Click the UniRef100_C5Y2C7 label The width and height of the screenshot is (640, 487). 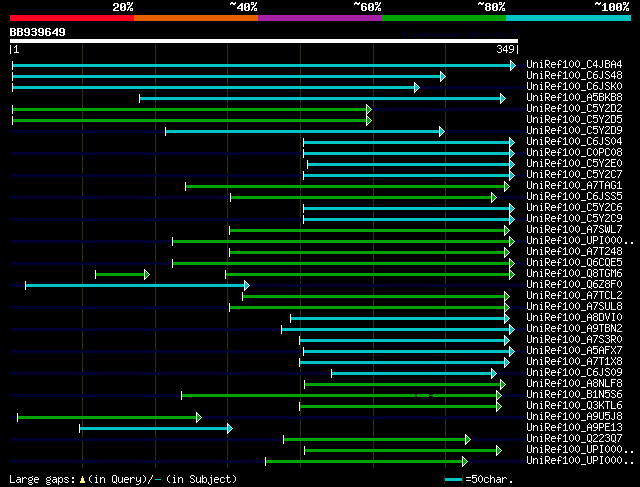click(574, 175)
